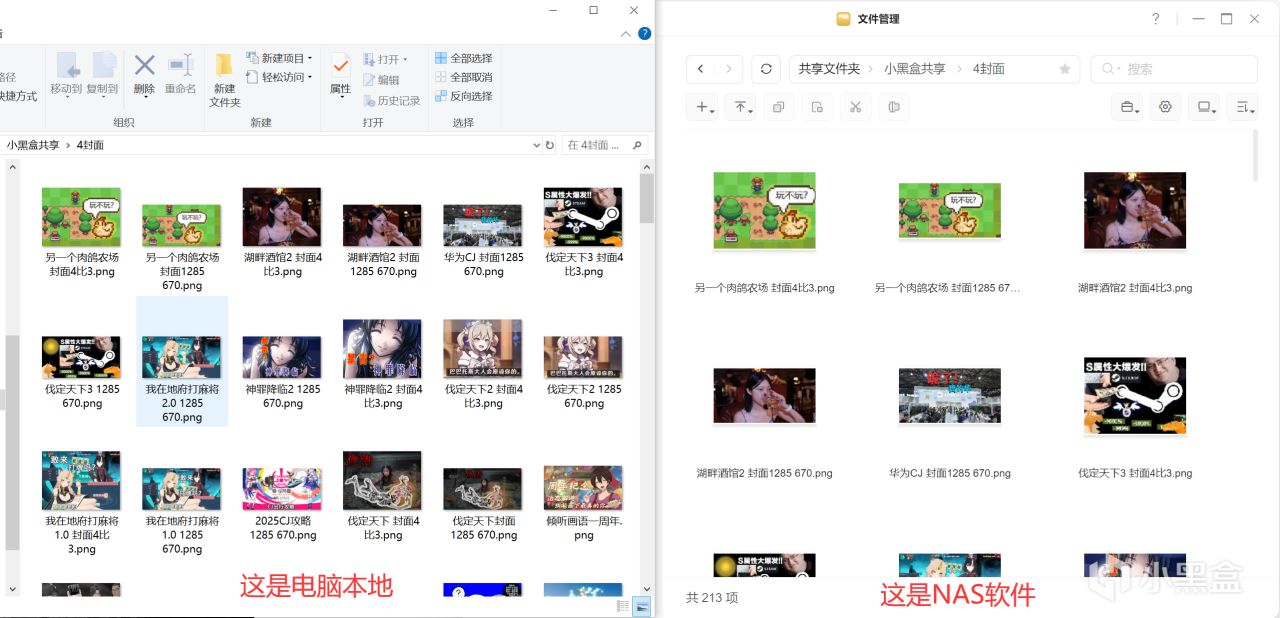Click the NAS search field (搜索)
The width and height of the screenshot is (1280, 618).
pyautogui.click(x=1174, y=69)
